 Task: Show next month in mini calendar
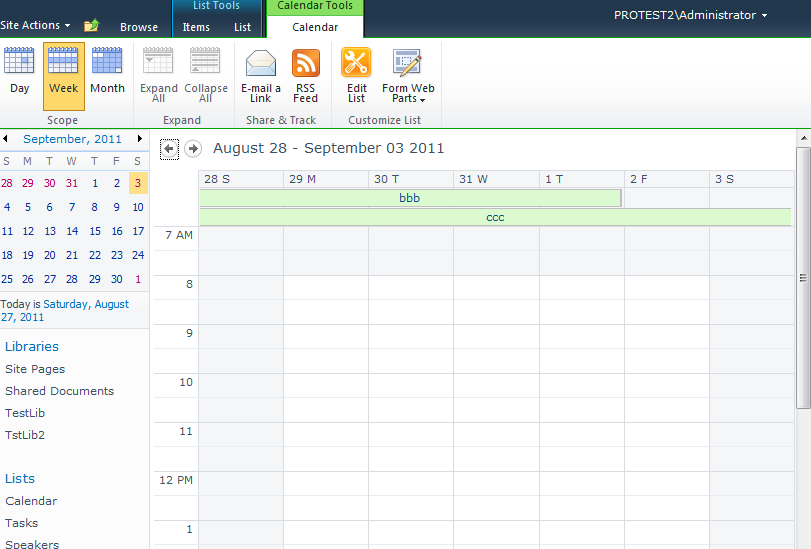click(x=140, y=139)
